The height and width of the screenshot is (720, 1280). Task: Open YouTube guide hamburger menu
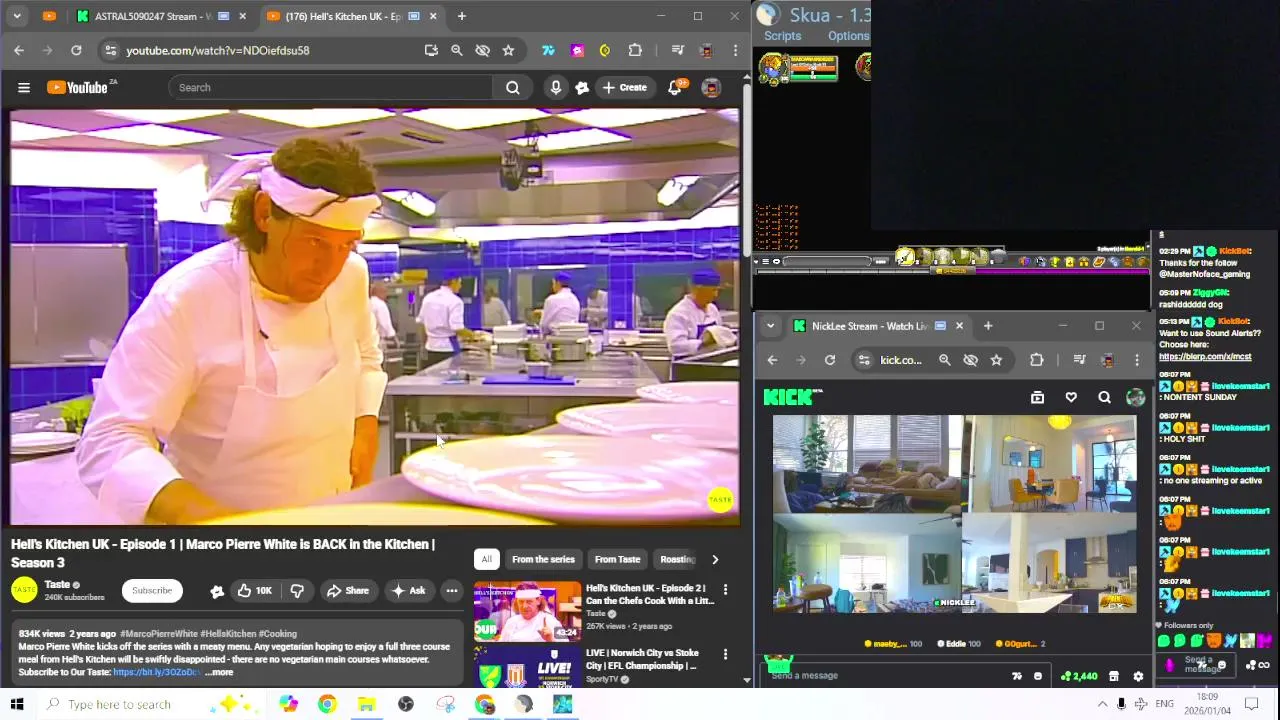pos(24,87)
